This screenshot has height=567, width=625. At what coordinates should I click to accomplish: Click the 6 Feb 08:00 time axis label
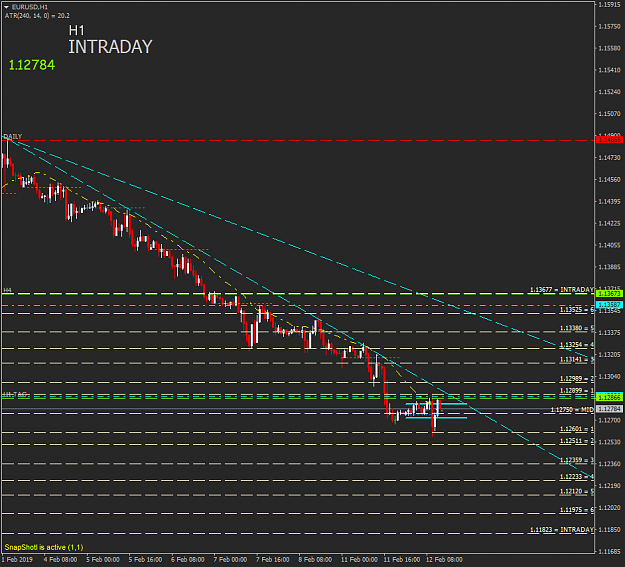pyautogui.click(x=188, y=559)
